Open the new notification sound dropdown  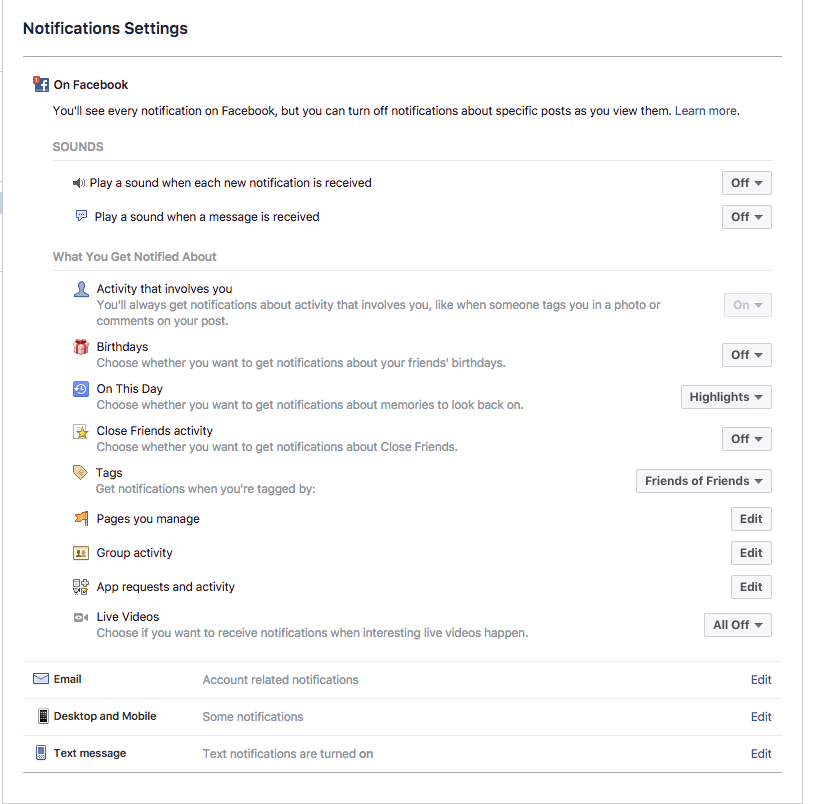(x=746, y=183)
